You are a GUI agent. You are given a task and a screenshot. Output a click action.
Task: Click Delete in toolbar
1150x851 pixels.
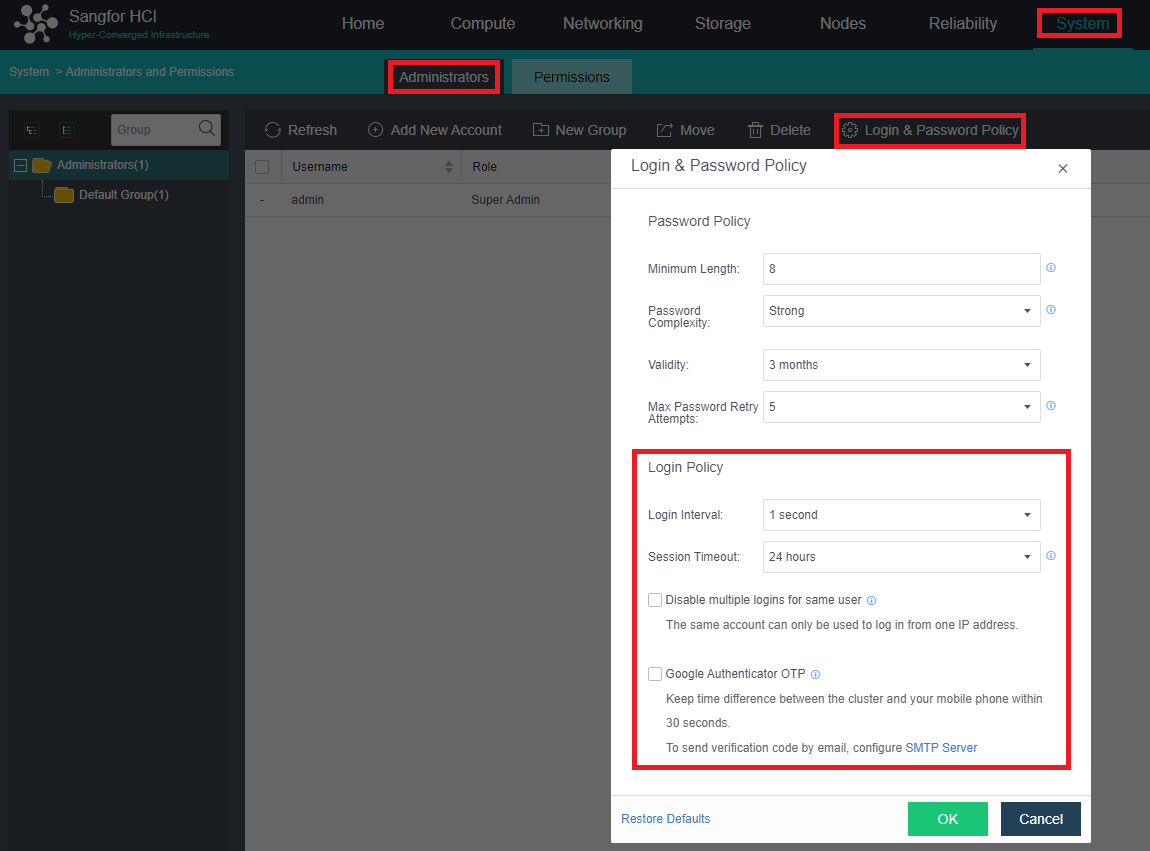(779, 130)
